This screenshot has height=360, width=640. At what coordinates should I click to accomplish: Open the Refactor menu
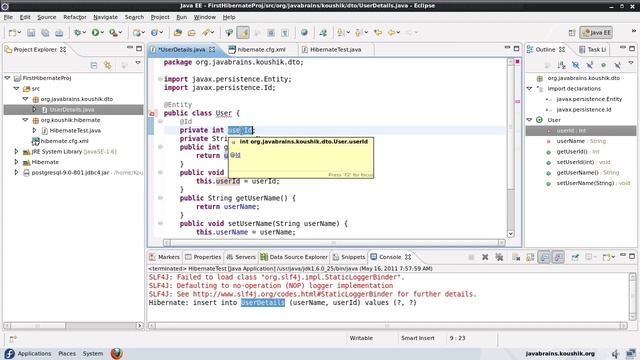(x=75, y=17)
